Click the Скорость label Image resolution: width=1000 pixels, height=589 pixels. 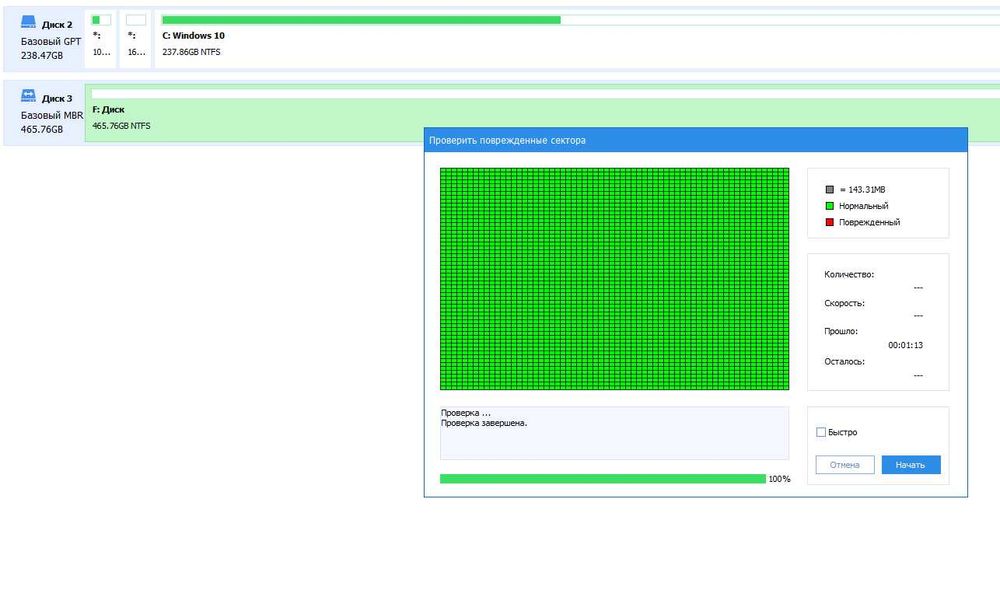(x=844, y=303)
